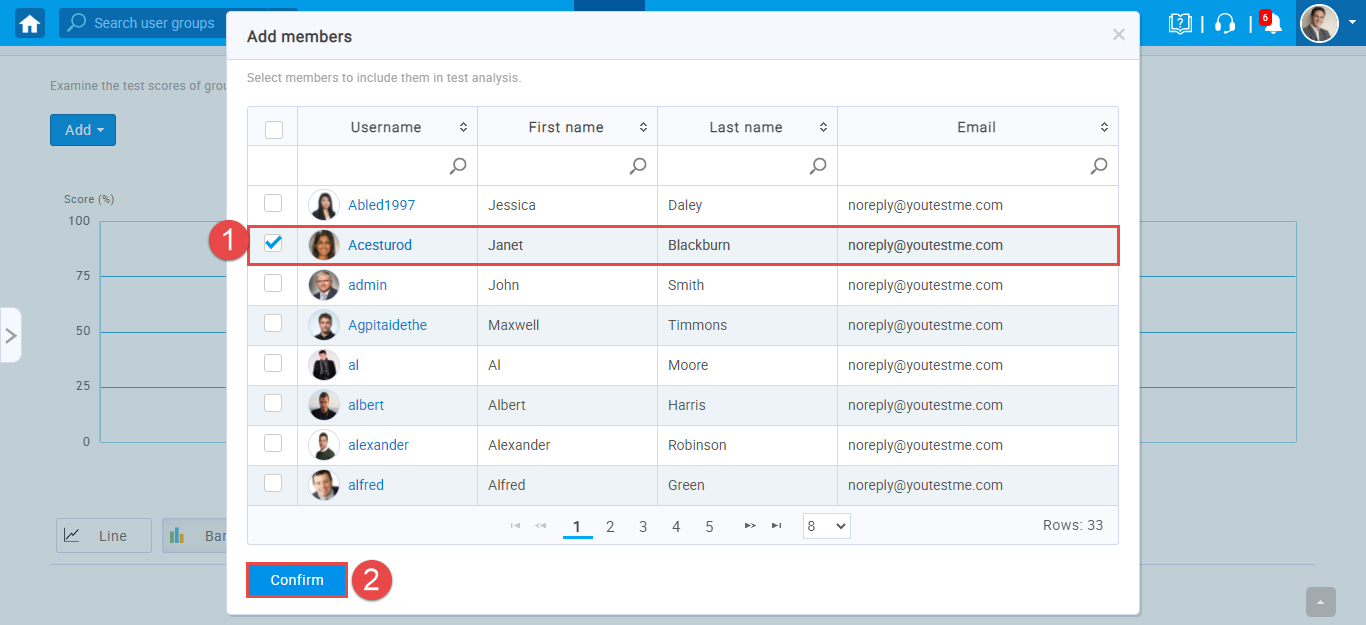
Task: Jump to last page arrow
Action: pos(776,526)
